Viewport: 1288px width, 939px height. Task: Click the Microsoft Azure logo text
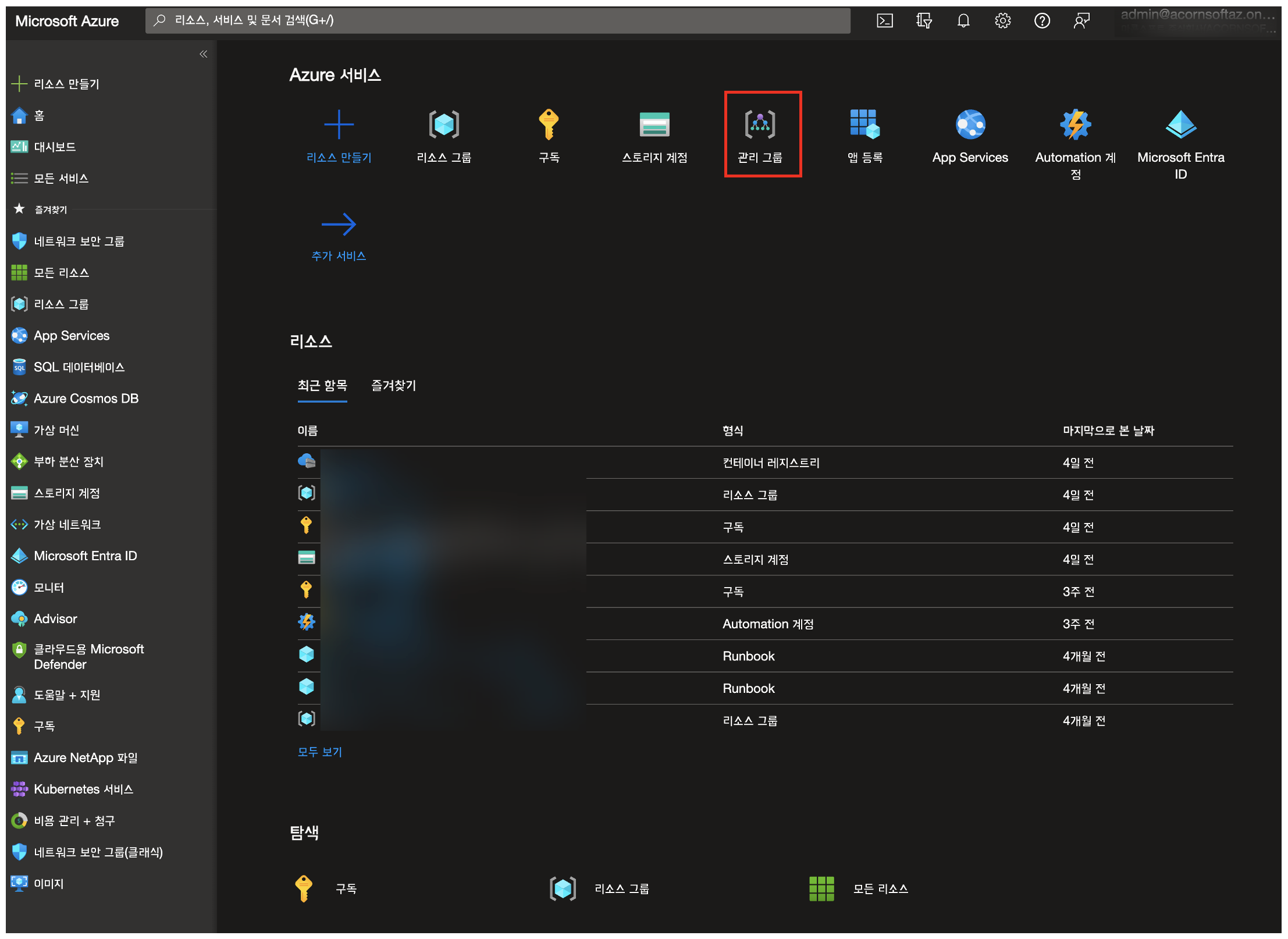67,21
